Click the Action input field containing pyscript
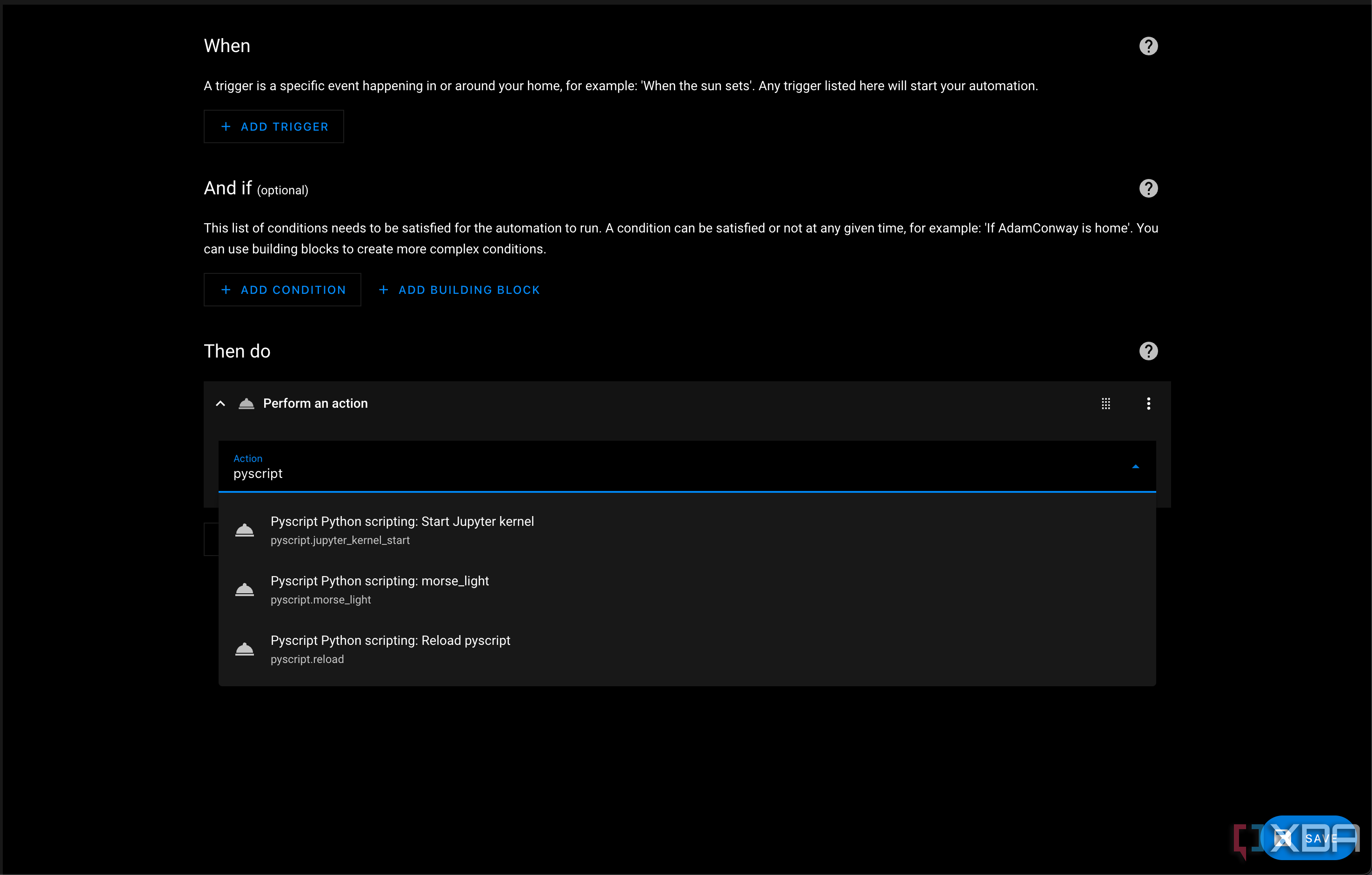Image resolution: width=1372 pixels, height=875 pixels. point(687,466)
